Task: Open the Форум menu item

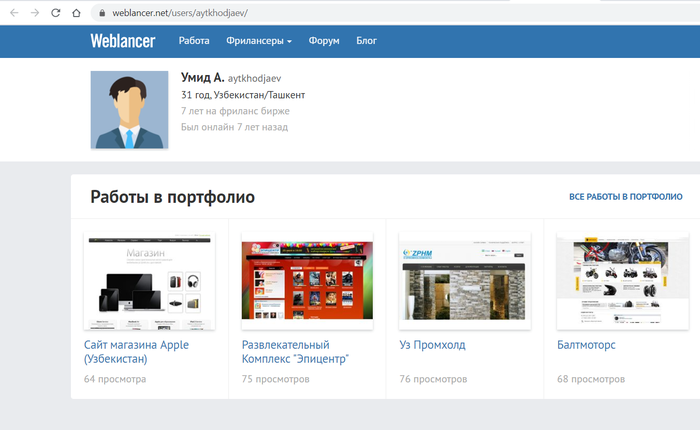Action: coord(324,41)
